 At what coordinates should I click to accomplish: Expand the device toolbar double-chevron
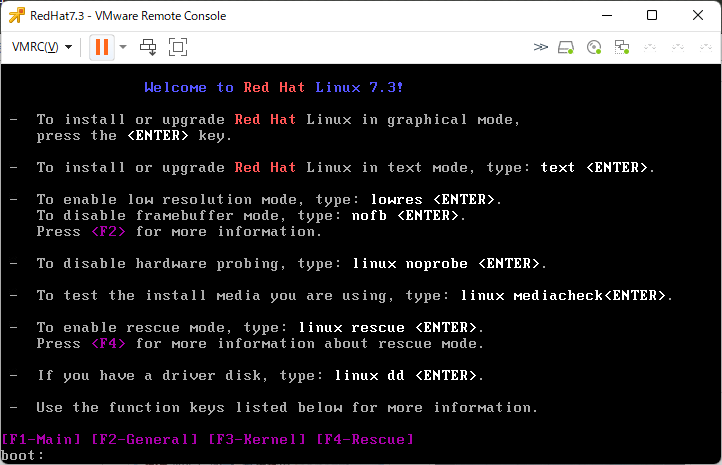pos(541,47)
